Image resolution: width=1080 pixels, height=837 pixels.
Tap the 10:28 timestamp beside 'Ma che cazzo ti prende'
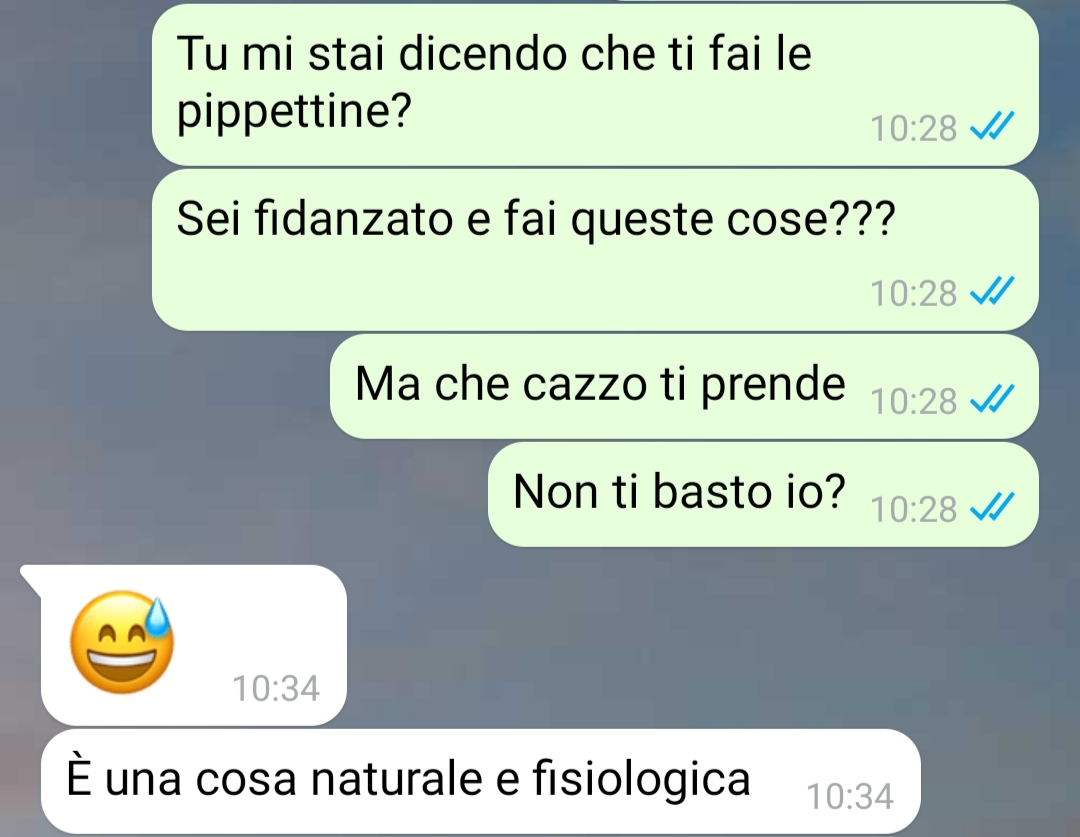click(913, 401)
